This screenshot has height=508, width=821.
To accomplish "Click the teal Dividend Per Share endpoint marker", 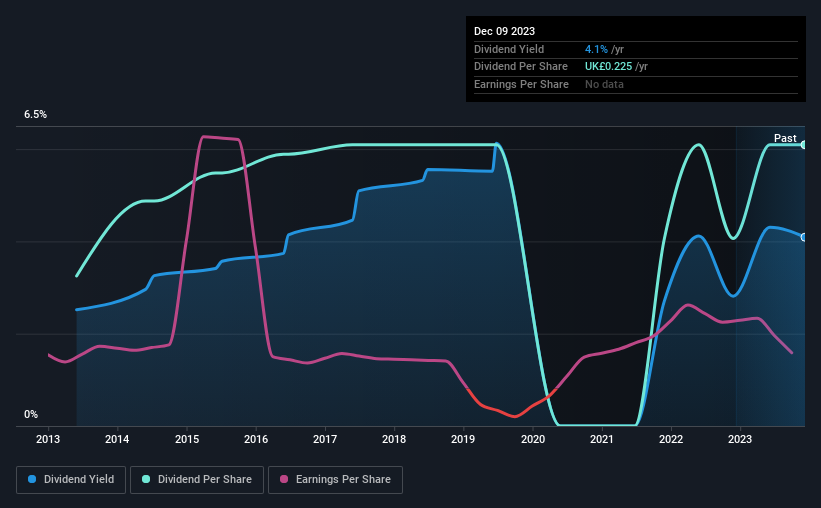I will 804,145.
